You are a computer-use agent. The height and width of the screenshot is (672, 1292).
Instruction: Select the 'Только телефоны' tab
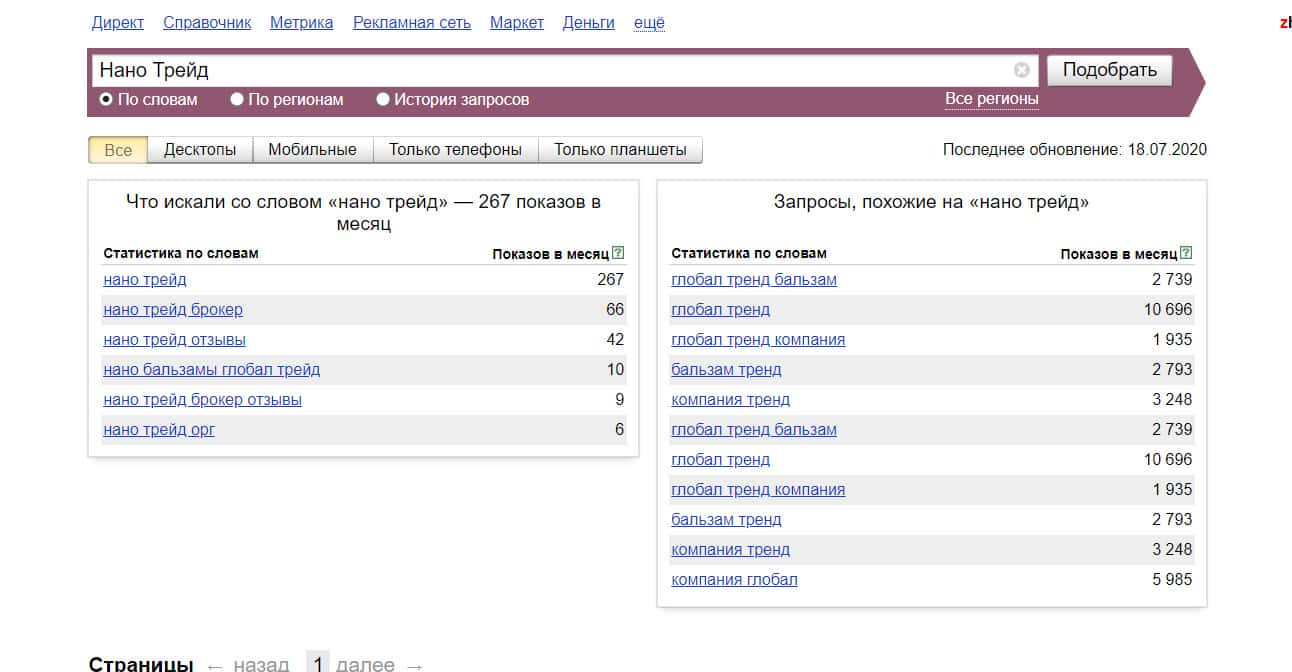pyautogui.click(x=455, y=150)
